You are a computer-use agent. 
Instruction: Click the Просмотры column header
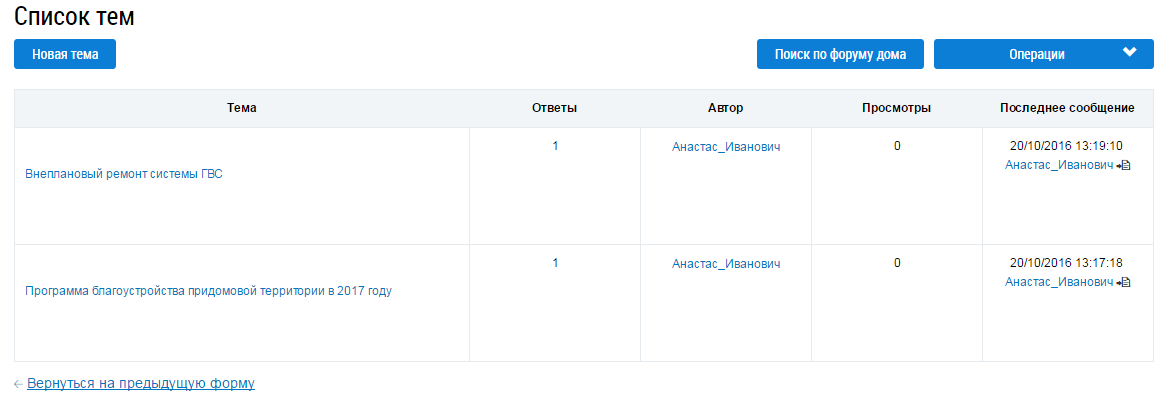point(897,108)
